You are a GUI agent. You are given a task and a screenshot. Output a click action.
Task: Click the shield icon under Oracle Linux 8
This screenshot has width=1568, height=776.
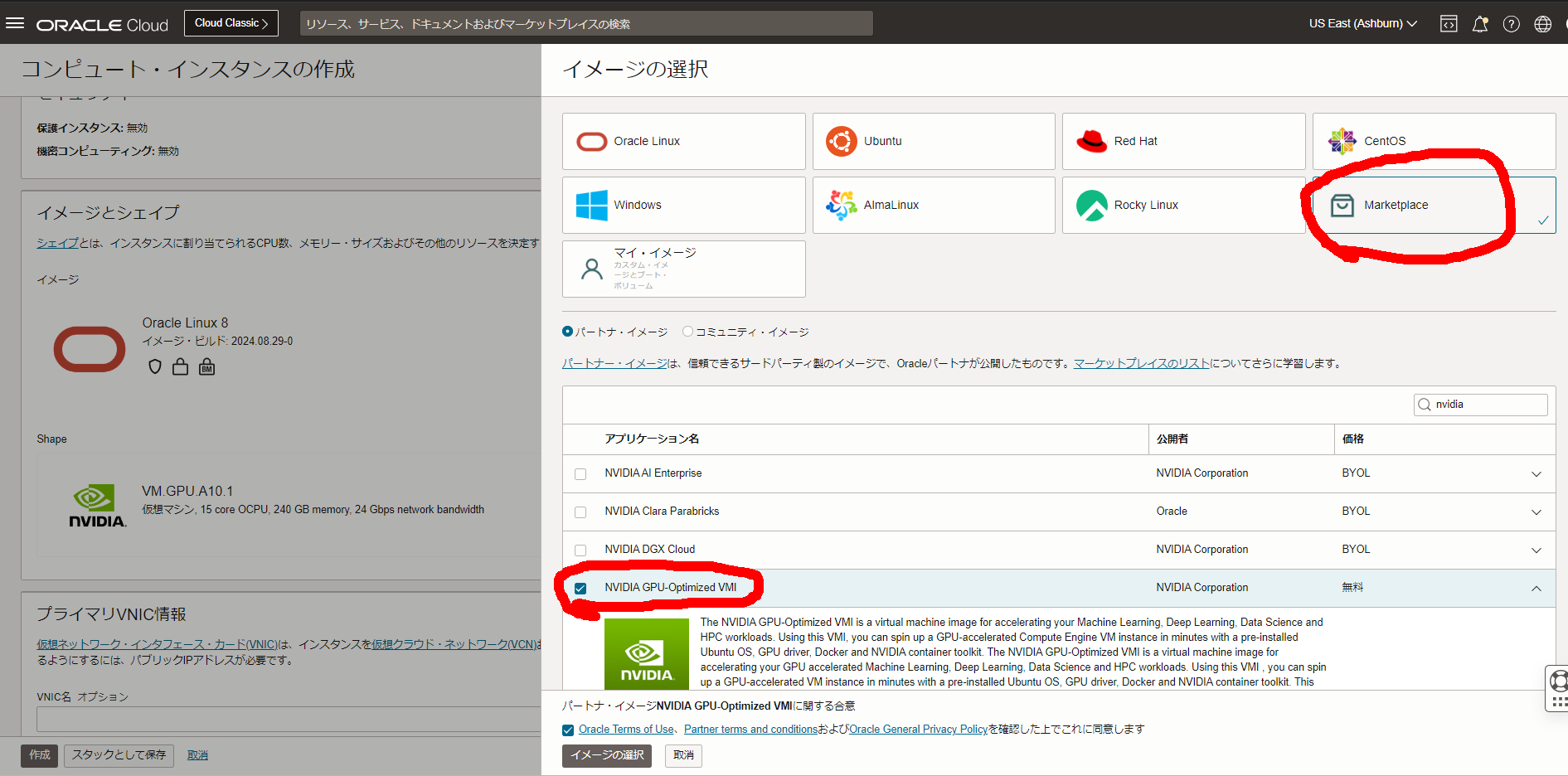[155, 366]
